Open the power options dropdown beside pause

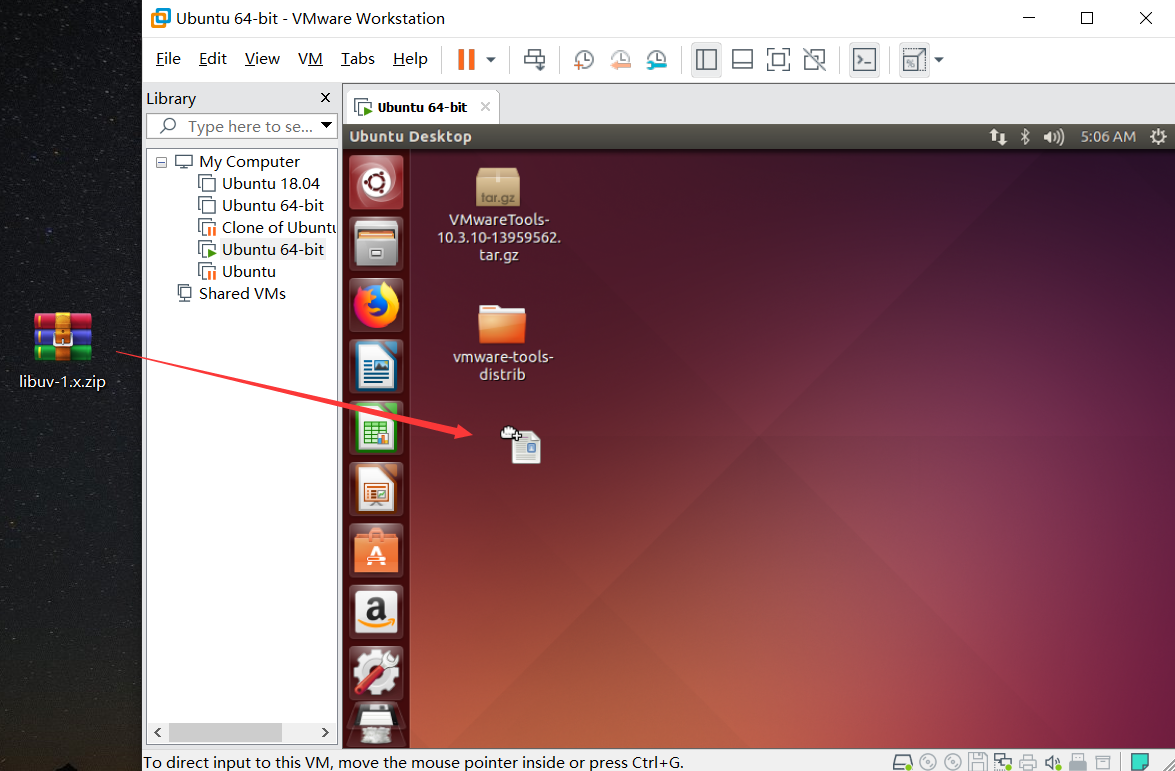[x=491, y=59]
